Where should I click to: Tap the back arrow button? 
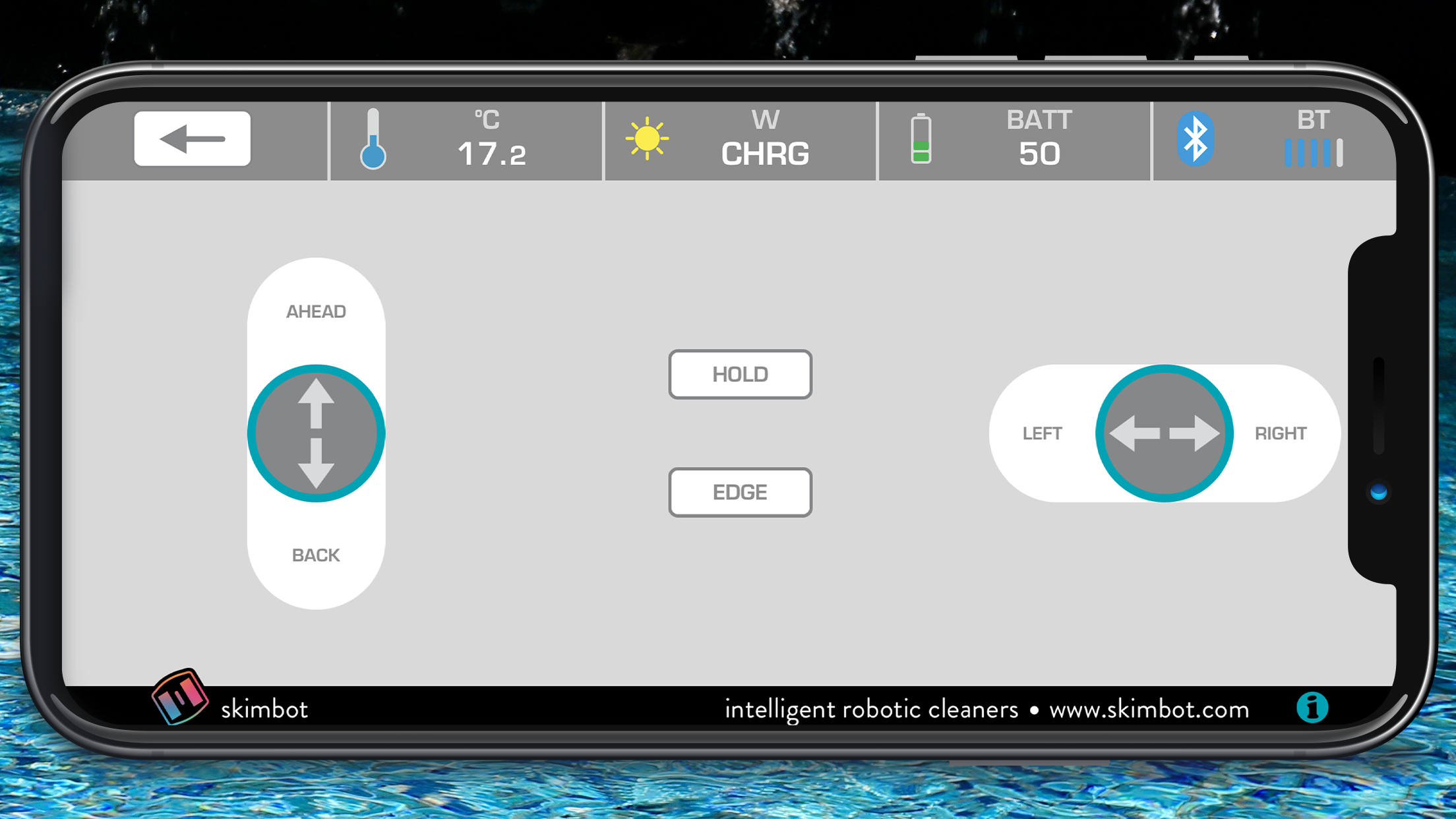point(192,138)
